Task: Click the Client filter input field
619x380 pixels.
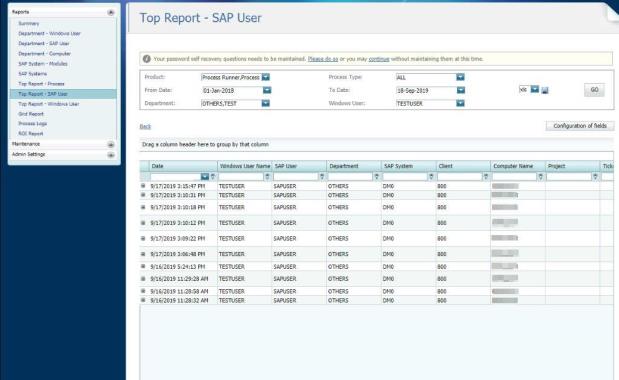Action: coord(460,177)
